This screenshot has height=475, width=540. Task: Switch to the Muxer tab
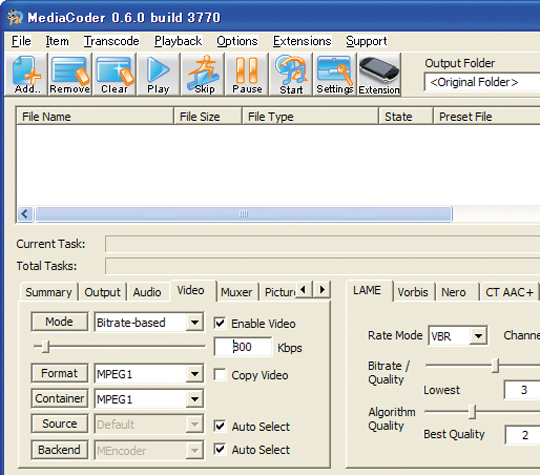(x=237, y=292)
